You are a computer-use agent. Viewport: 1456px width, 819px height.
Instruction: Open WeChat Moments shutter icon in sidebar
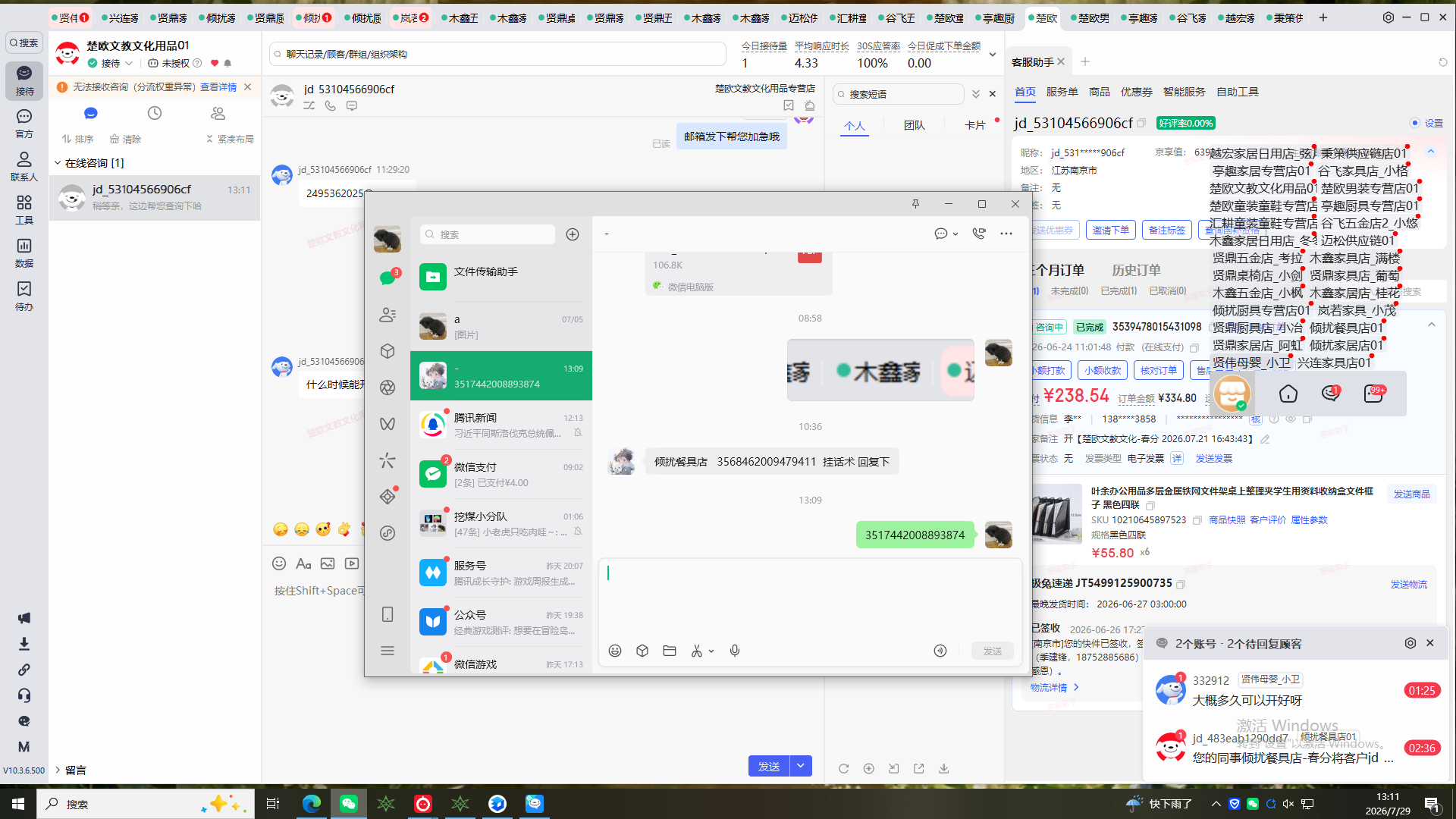[x=388, y=388]
